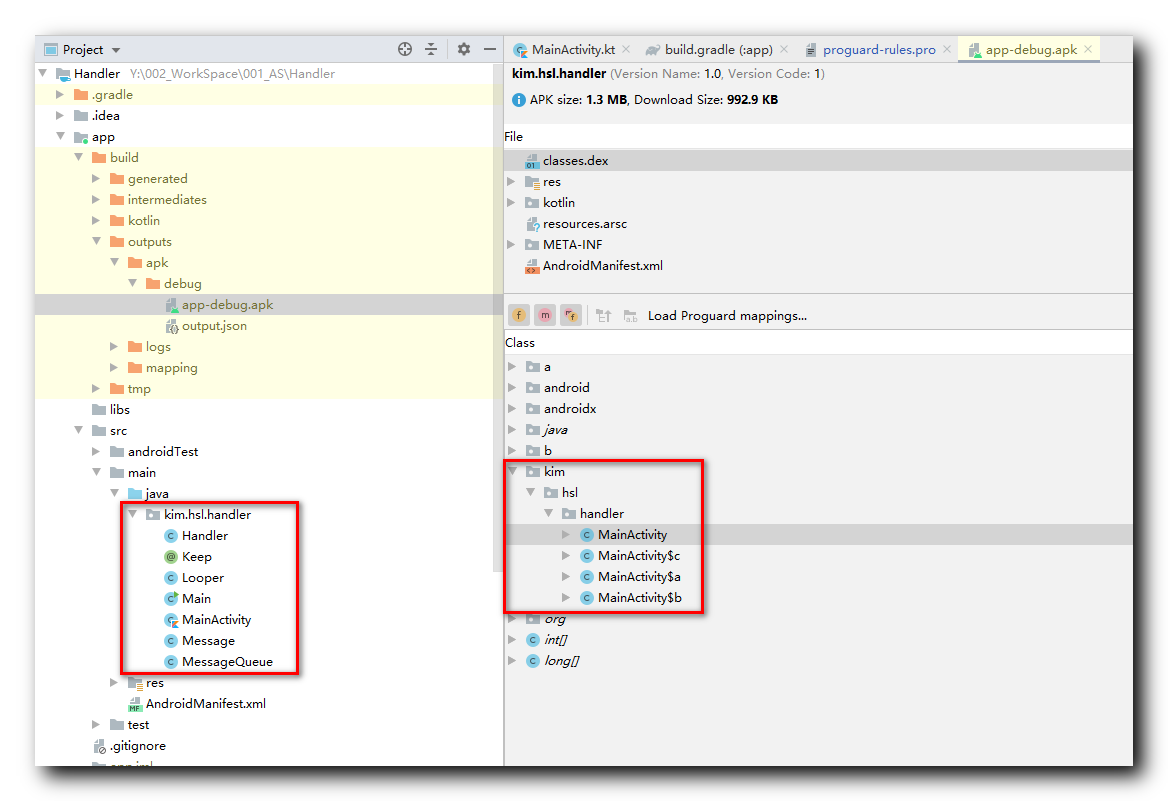Viewport: 1168px width, 801px height.
Task: Open Project tool window settings gear
Action: [x=462, y=49]
